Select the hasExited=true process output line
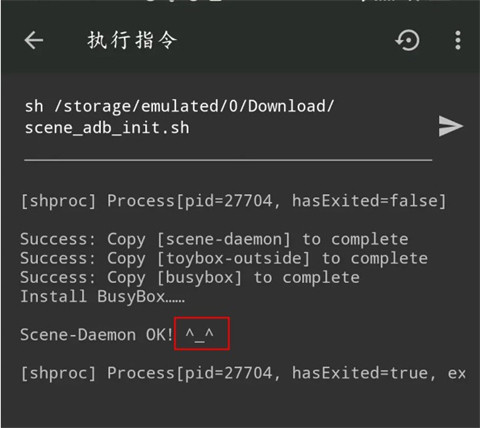This screenshot has height=428, width=480. (x=243, y=373)
